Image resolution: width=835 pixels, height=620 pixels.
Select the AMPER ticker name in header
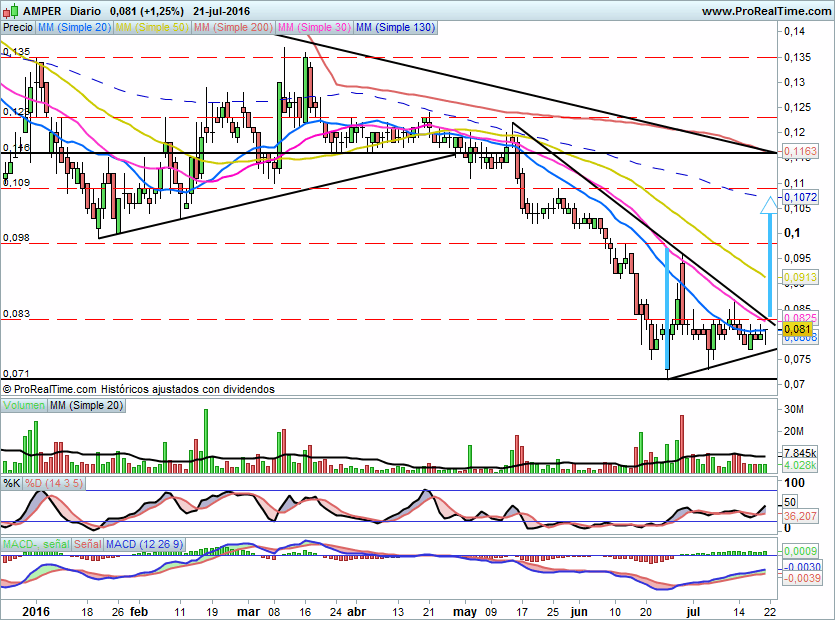[42, 11]
